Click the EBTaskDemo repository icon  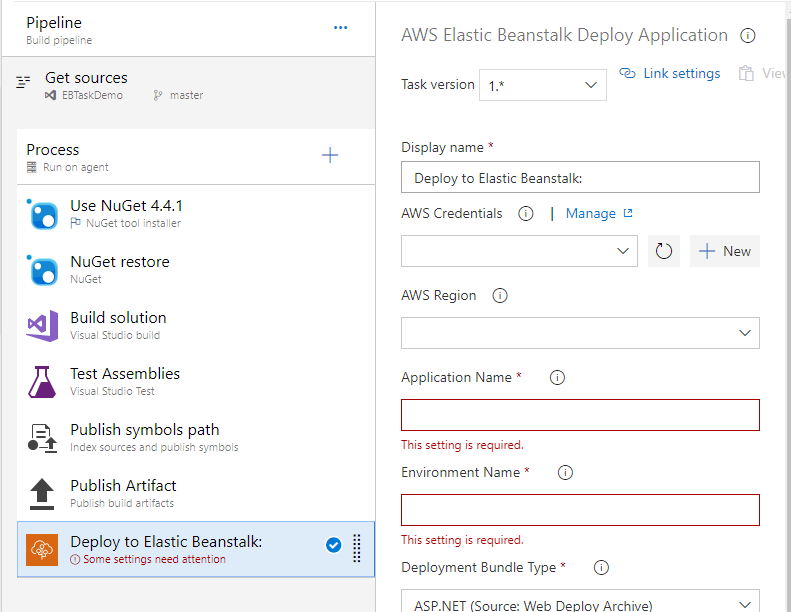click(x=50, y=95)
